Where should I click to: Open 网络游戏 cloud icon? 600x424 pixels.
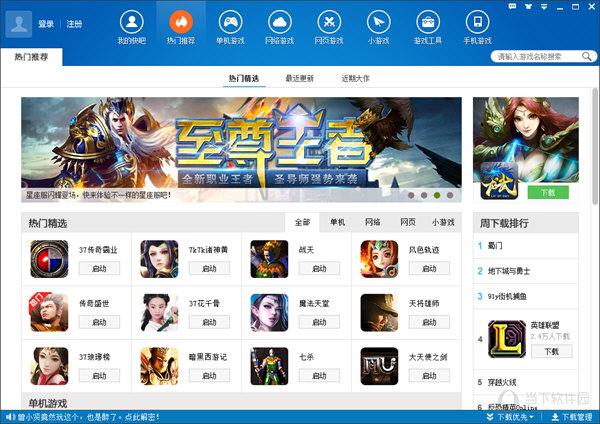(280, 22)
